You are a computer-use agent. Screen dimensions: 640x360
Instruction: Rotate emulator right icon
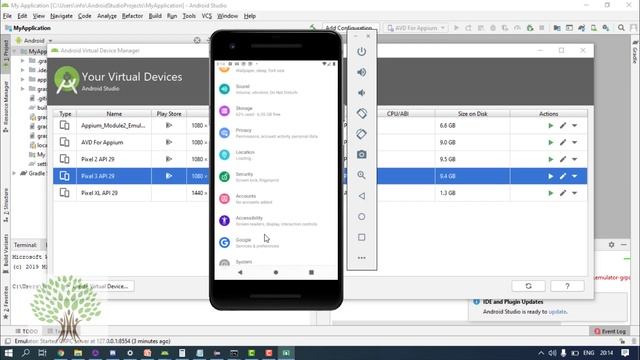click(x=361, y=134)
